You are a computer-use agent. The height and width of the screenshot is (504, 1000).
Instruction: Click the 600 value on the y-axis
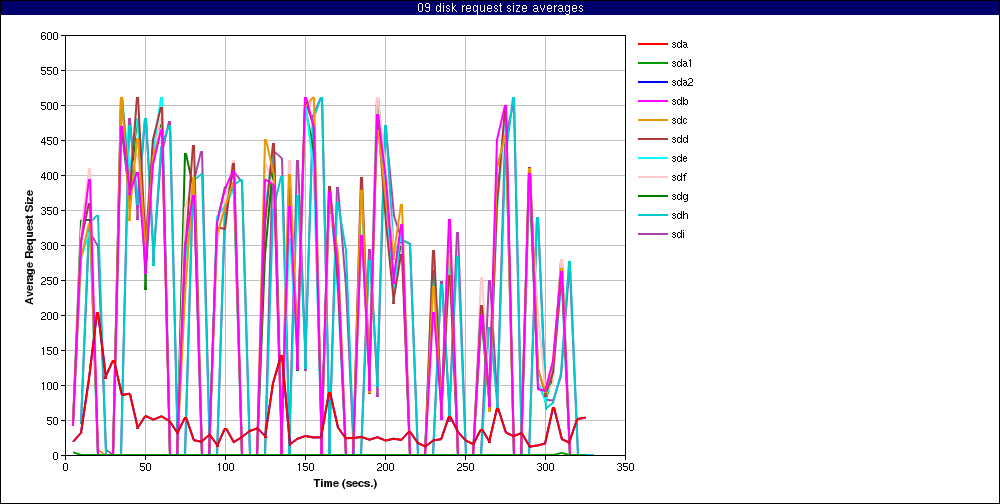pyautogui.click(x=51, y=36)
